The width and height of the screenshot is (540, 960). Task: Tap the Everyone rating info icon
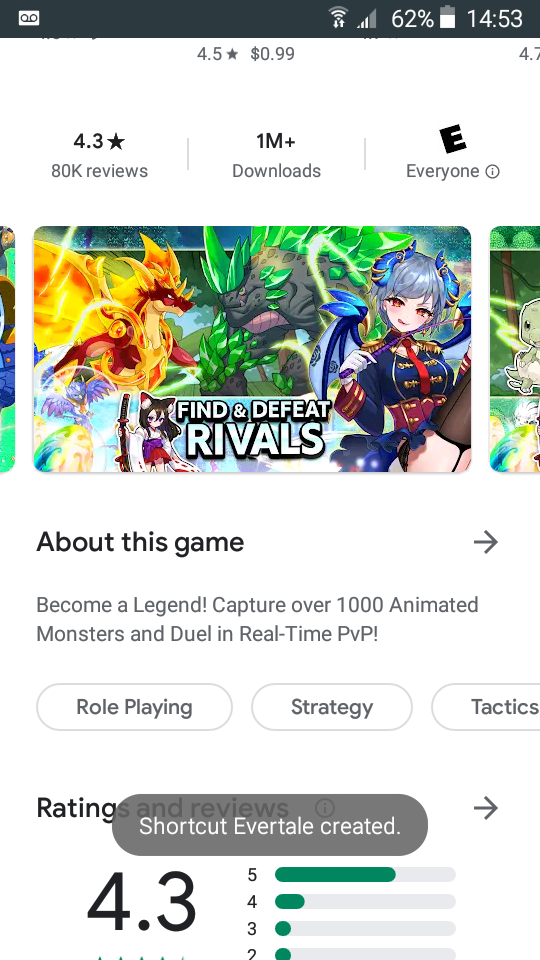pyautogui.click(x=492, y=171)
